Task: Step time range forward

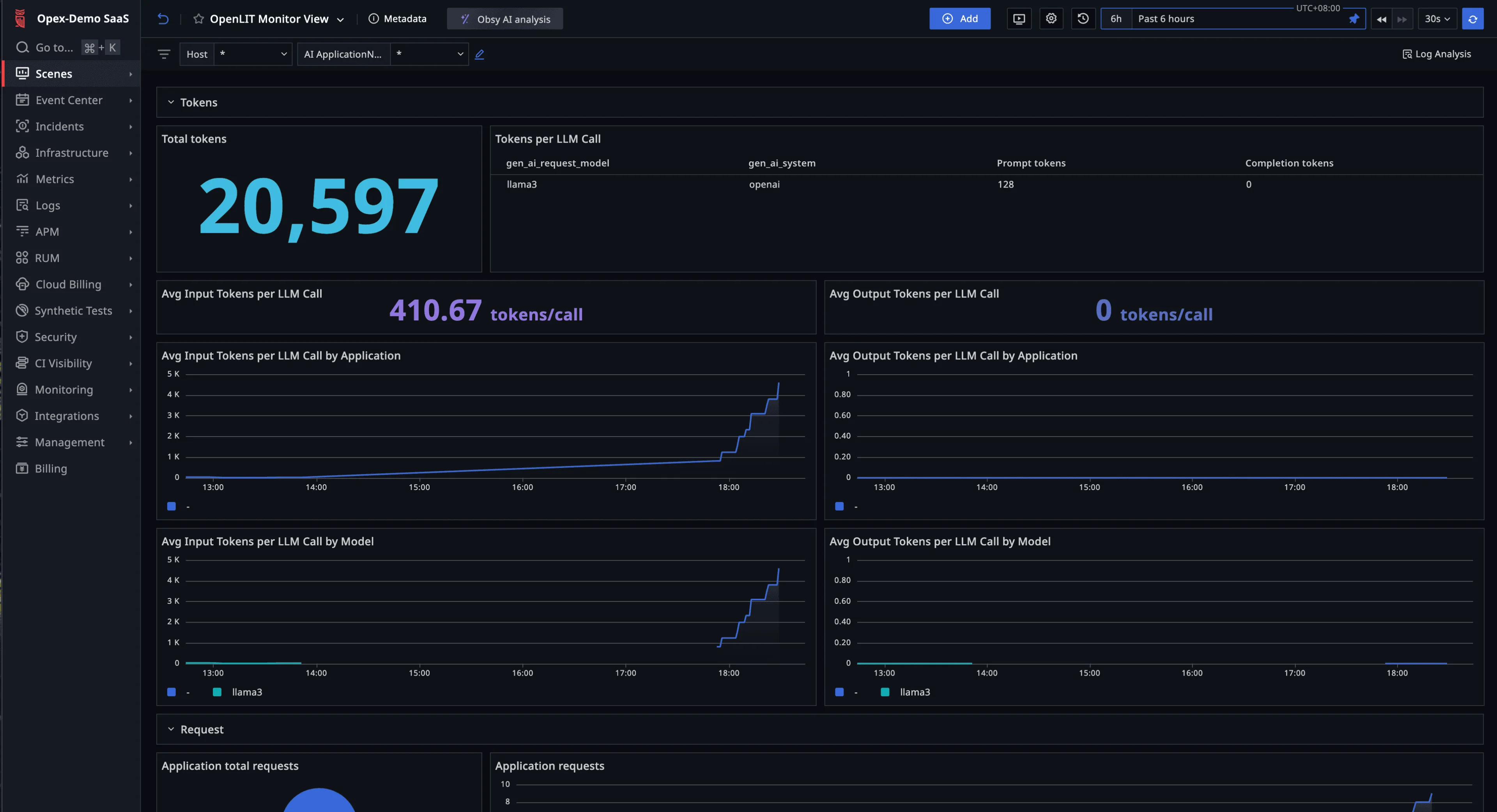Action: coord(1402,19)
